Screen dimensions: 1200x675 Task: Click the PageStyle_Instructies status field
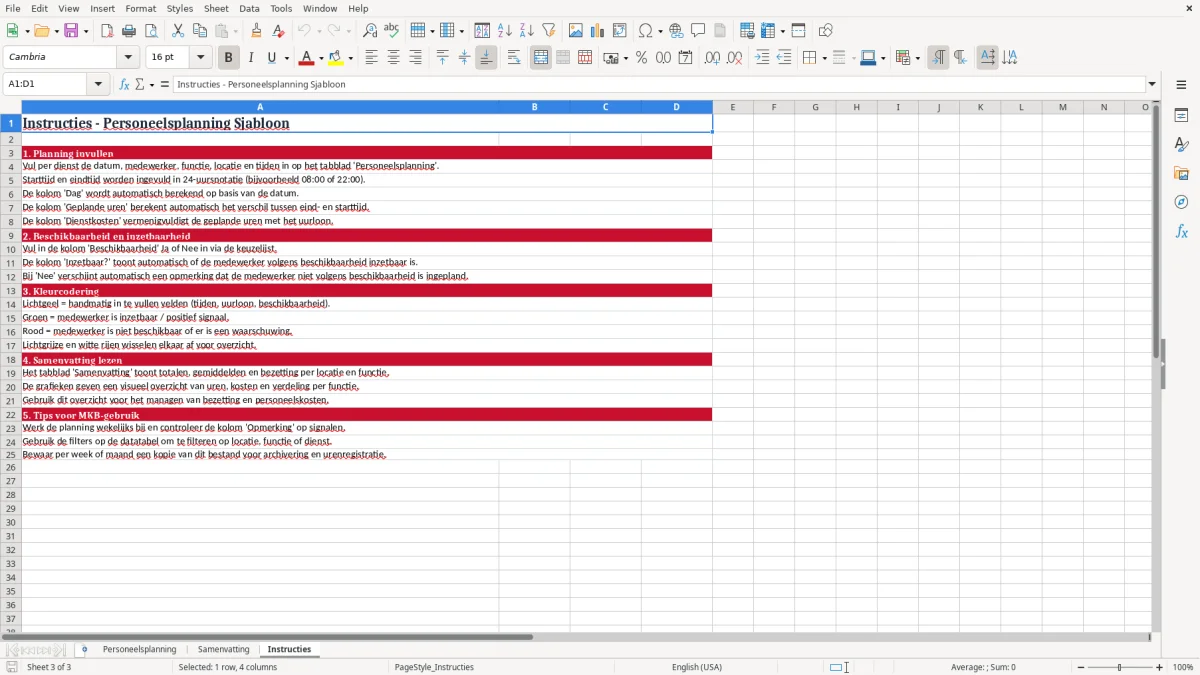pyautogui.click(x=434, y=667)
